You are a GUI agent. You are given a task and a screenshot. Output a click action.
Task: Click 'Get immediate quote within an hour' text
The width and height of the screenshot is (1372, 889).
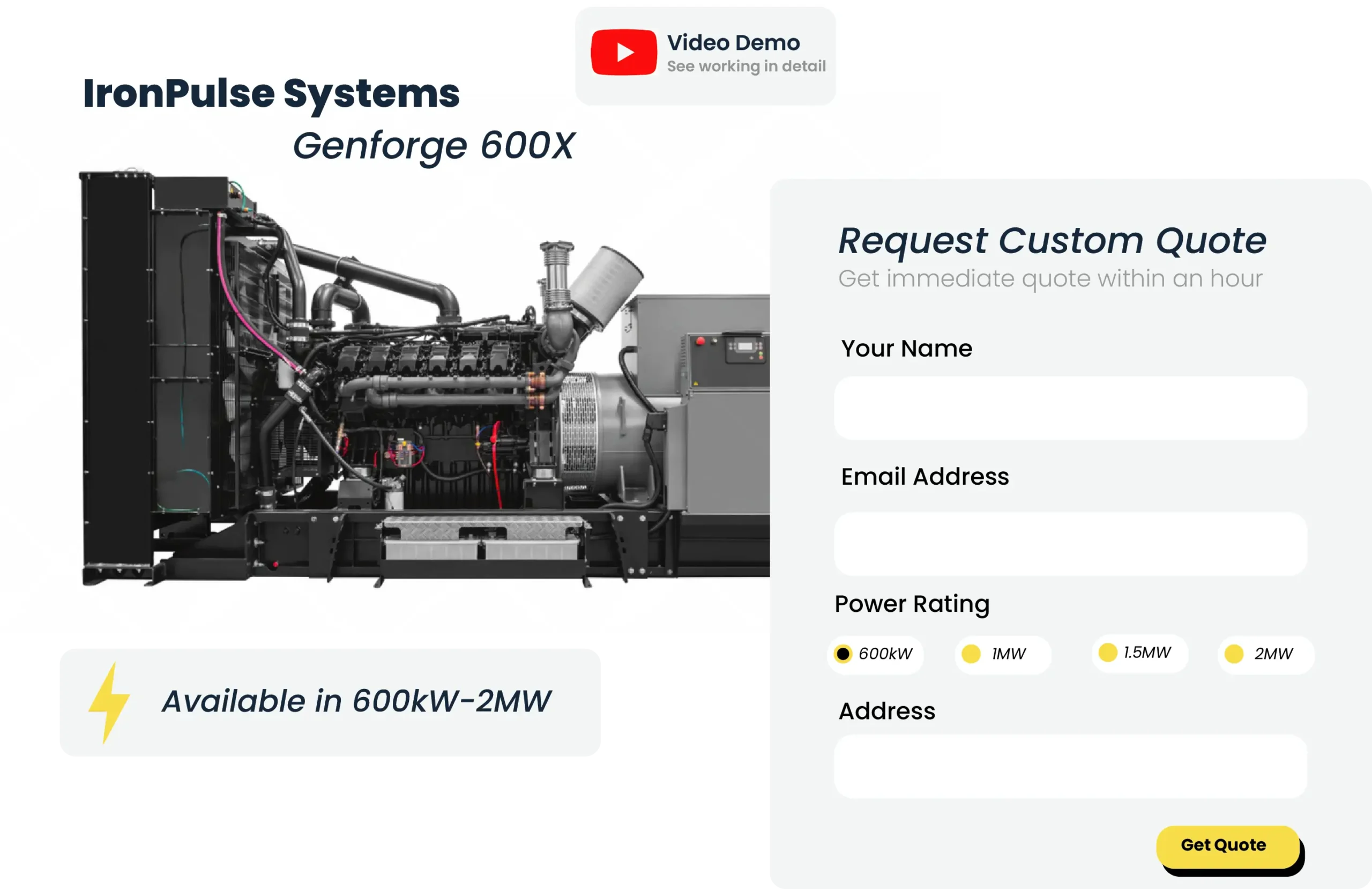(x=1050, y=279)
